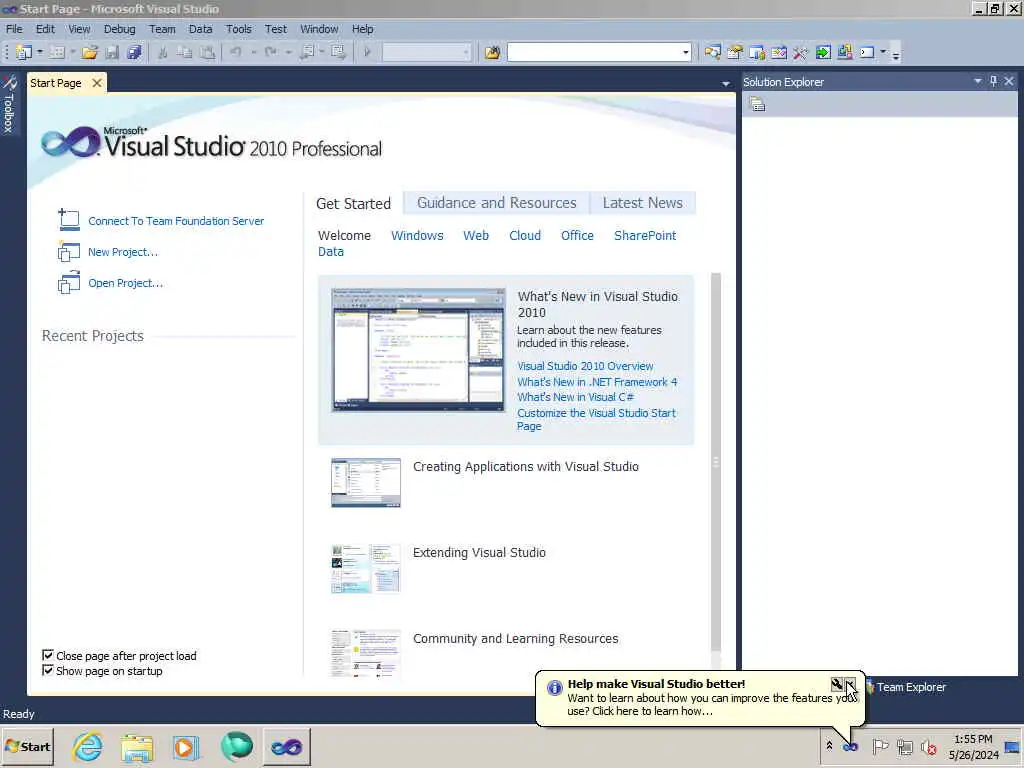
Task: Open What's New in Visual C# link
Action: (x=575, y=397)
